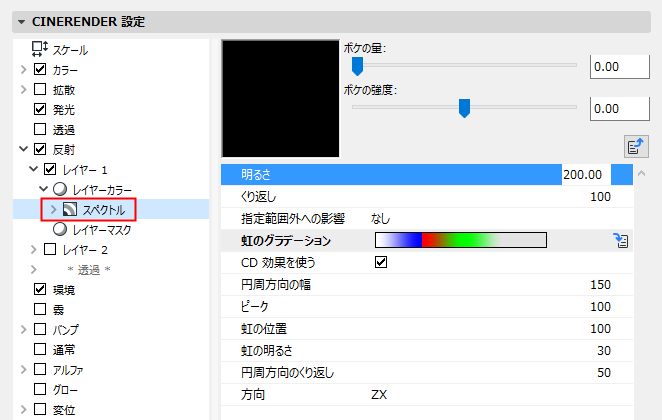Collapse the レイヤーカラー tree item
Screen dimensions: 662x420
(x=43, y=189)
